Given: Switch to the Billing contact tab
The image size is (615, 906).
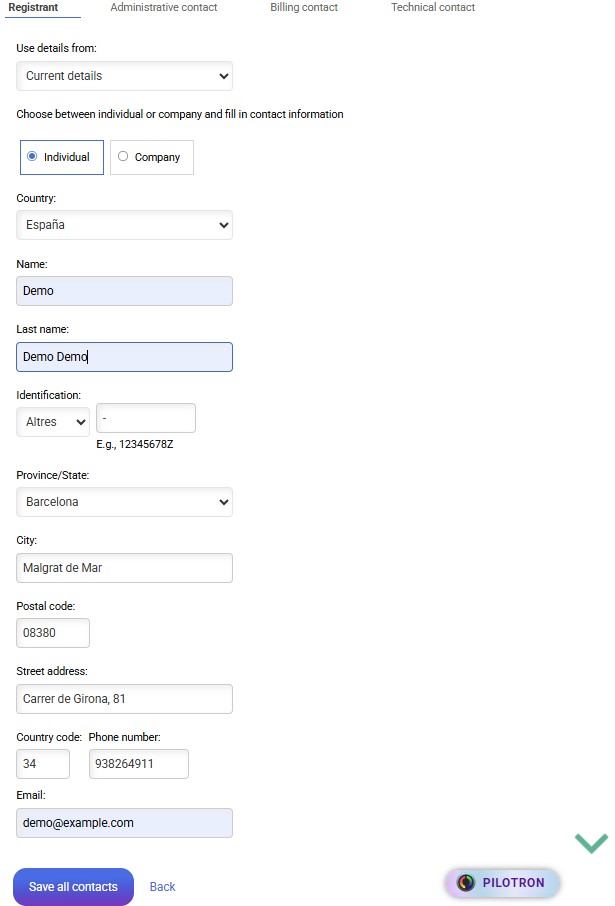Looking at the screenshot, I should (x=304, y=8).
